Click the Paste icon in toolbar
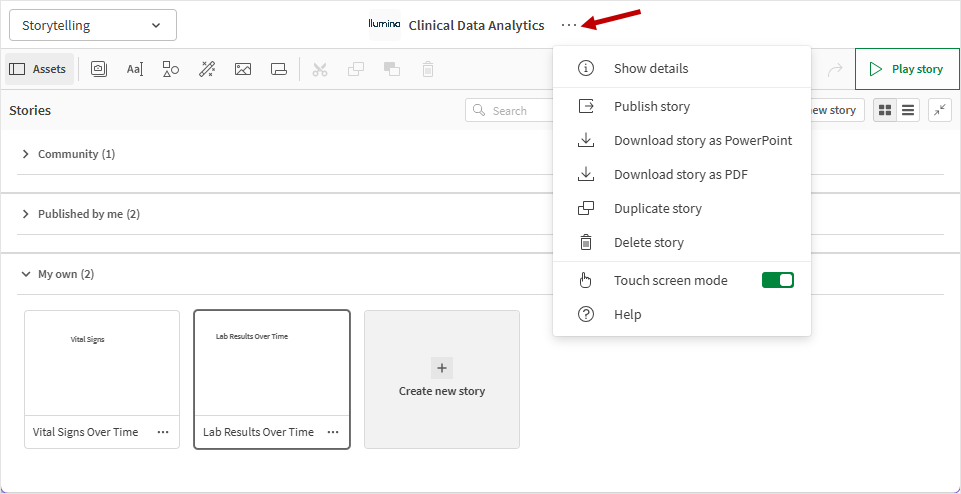 pos(392,69)
